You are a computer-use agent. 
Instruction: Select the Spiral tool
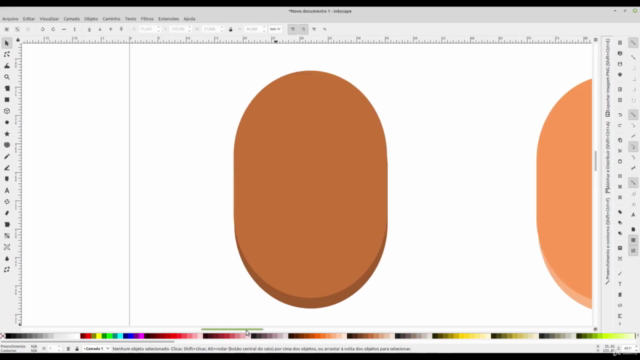pos(7,145)
